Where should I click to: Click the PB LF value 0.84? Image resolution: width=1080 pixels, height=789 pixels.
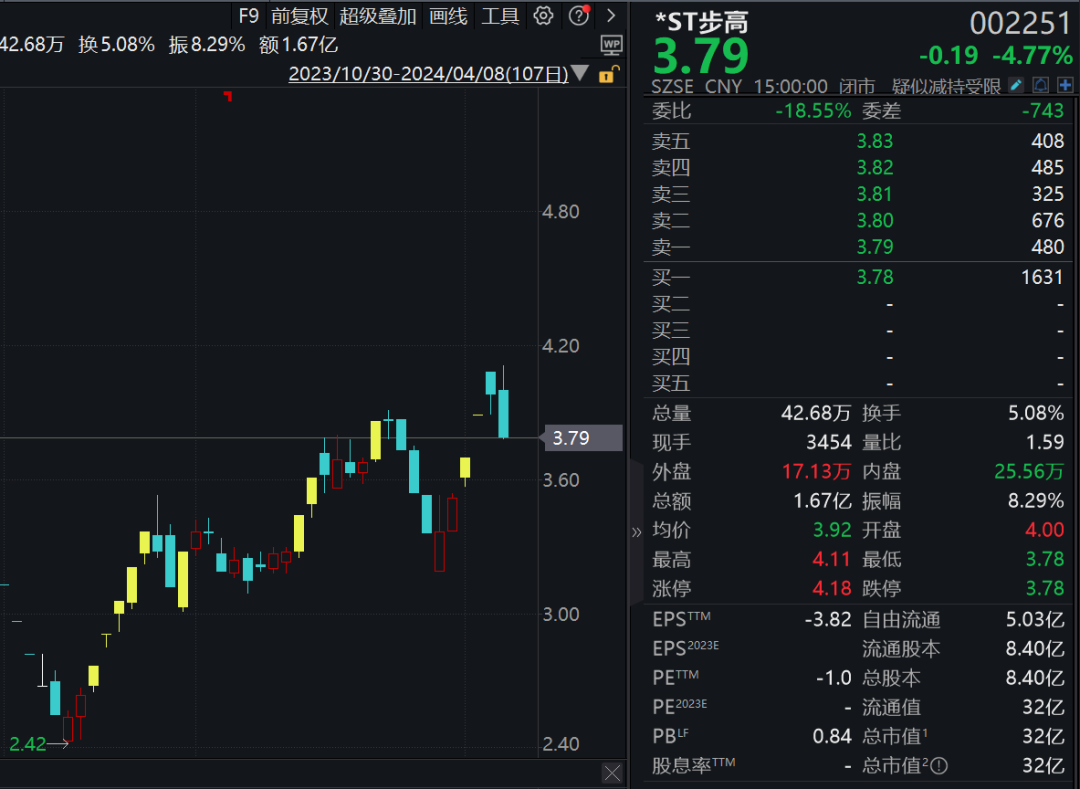coord(832,737)
